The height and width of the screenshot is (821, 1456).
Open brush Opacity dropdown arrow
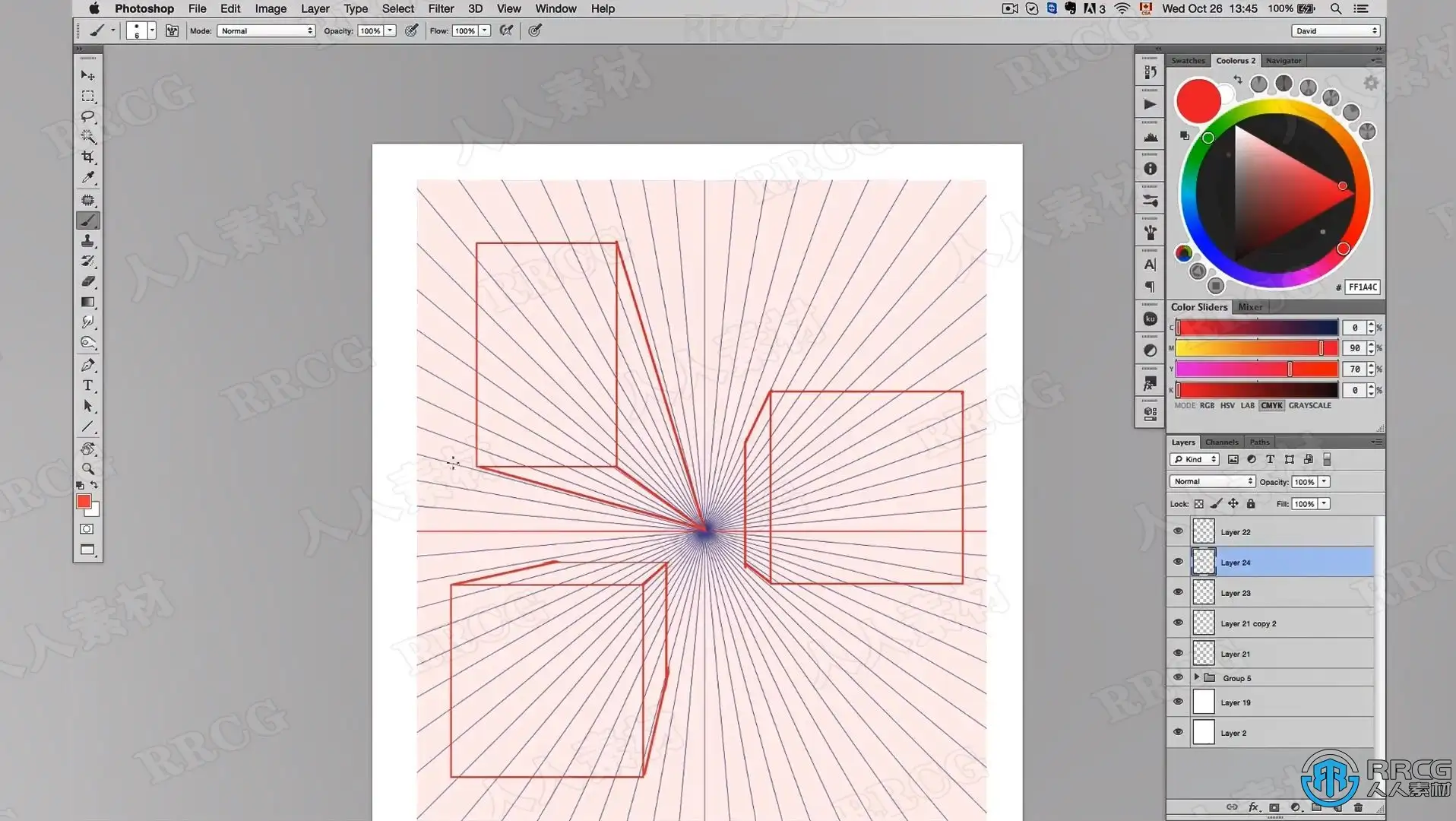tap(390, 30)
